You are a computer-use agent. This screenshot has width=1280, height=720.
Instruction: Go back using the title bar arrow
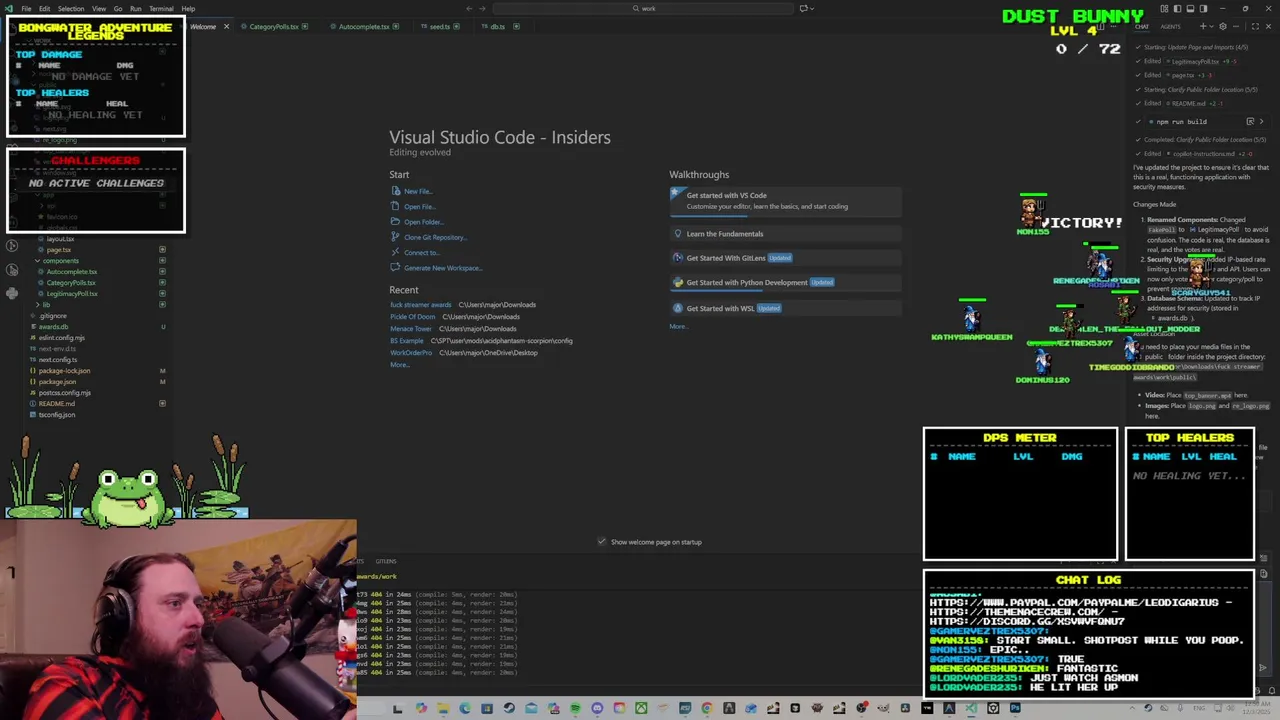tap(469, 8)
